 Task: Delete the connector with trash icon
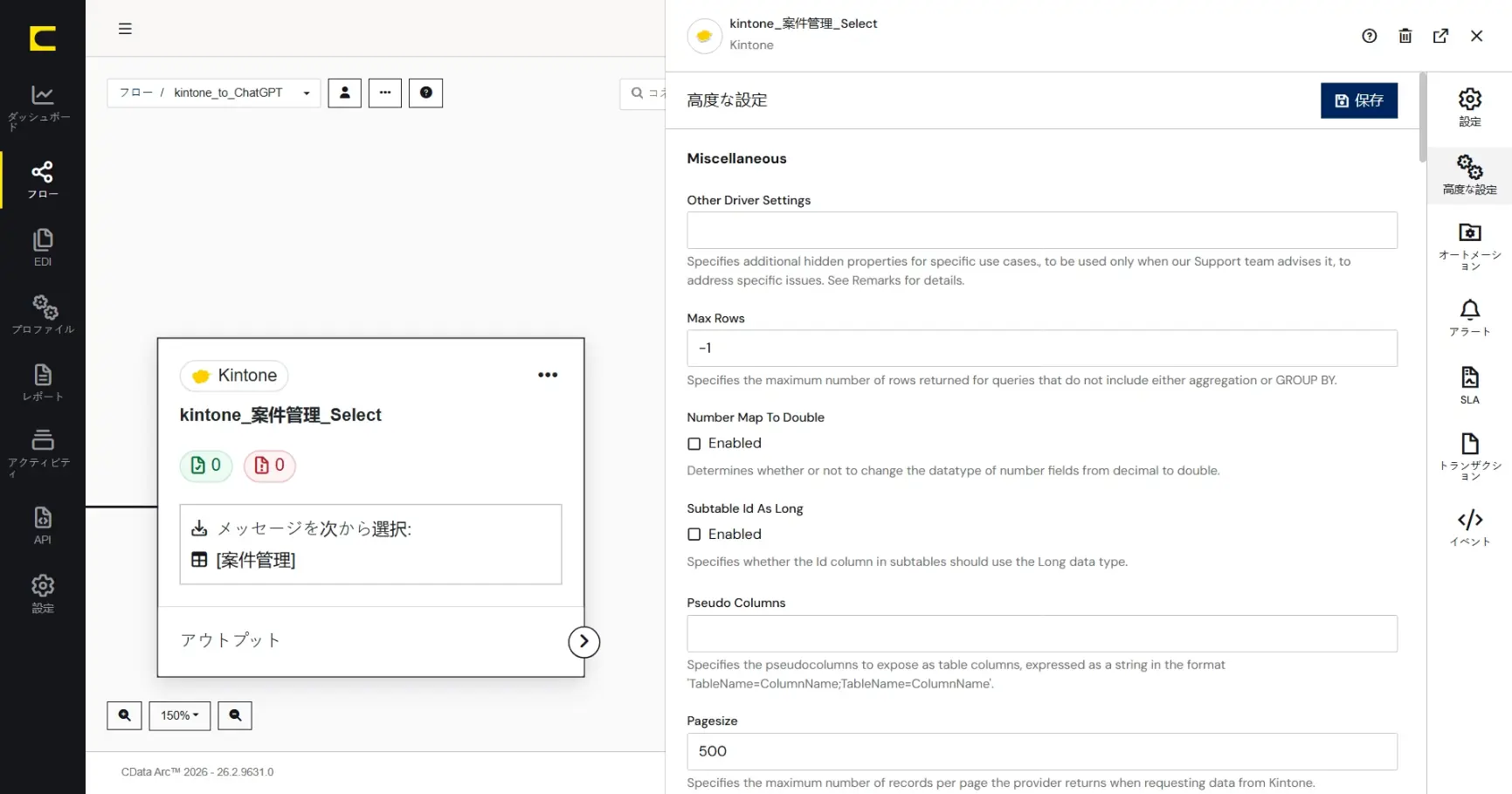click(x=1405, y=36)
